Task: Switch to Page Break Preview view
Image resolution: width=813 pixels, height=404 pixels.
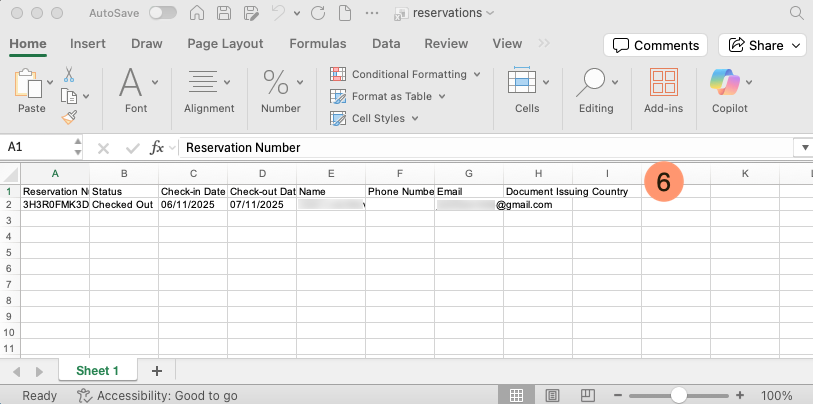Action: [589, 395]
